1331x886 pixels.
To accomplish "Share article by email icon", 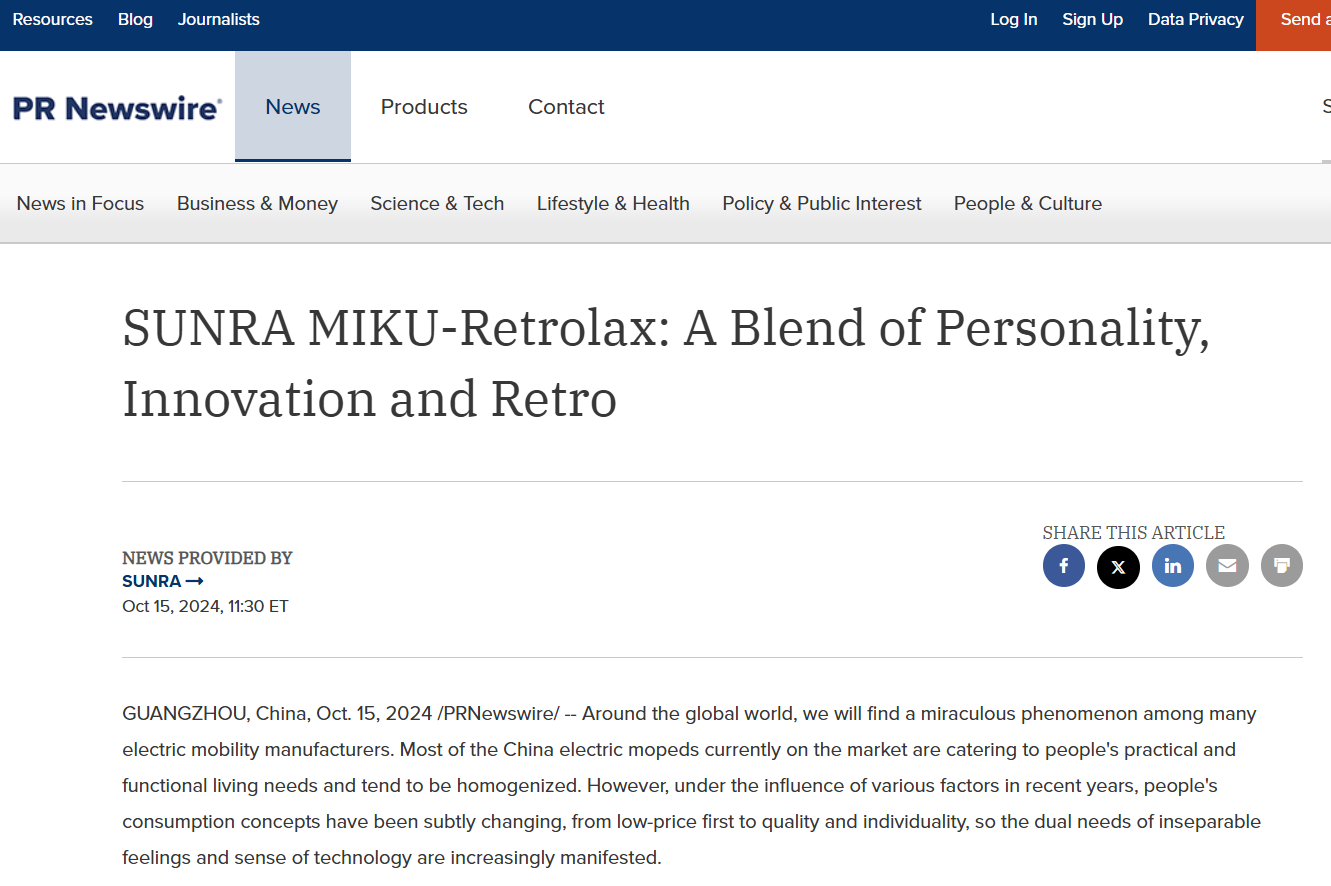I will coord(1227,566).
